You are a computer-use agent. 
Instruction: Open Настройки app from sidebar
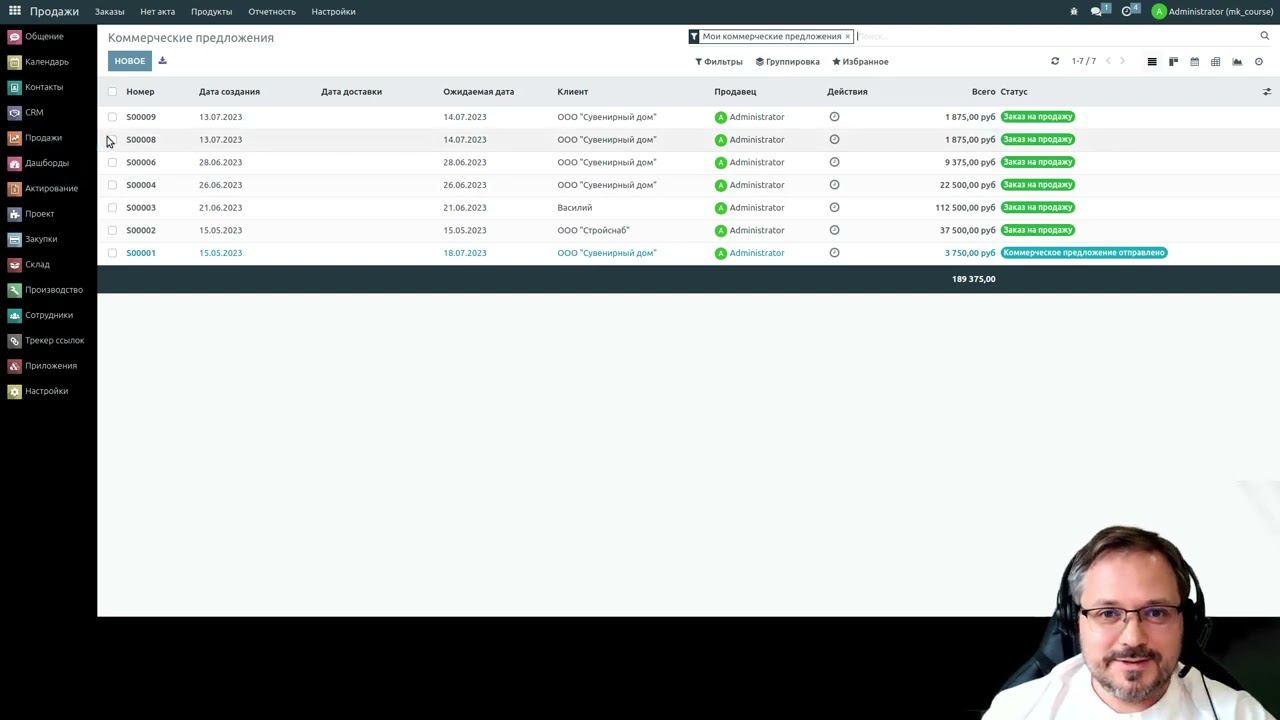38,391
